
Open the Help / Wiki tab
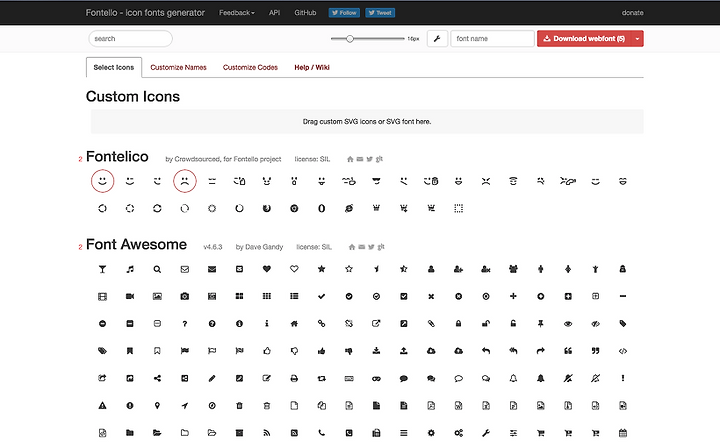(x=312, y=68)
